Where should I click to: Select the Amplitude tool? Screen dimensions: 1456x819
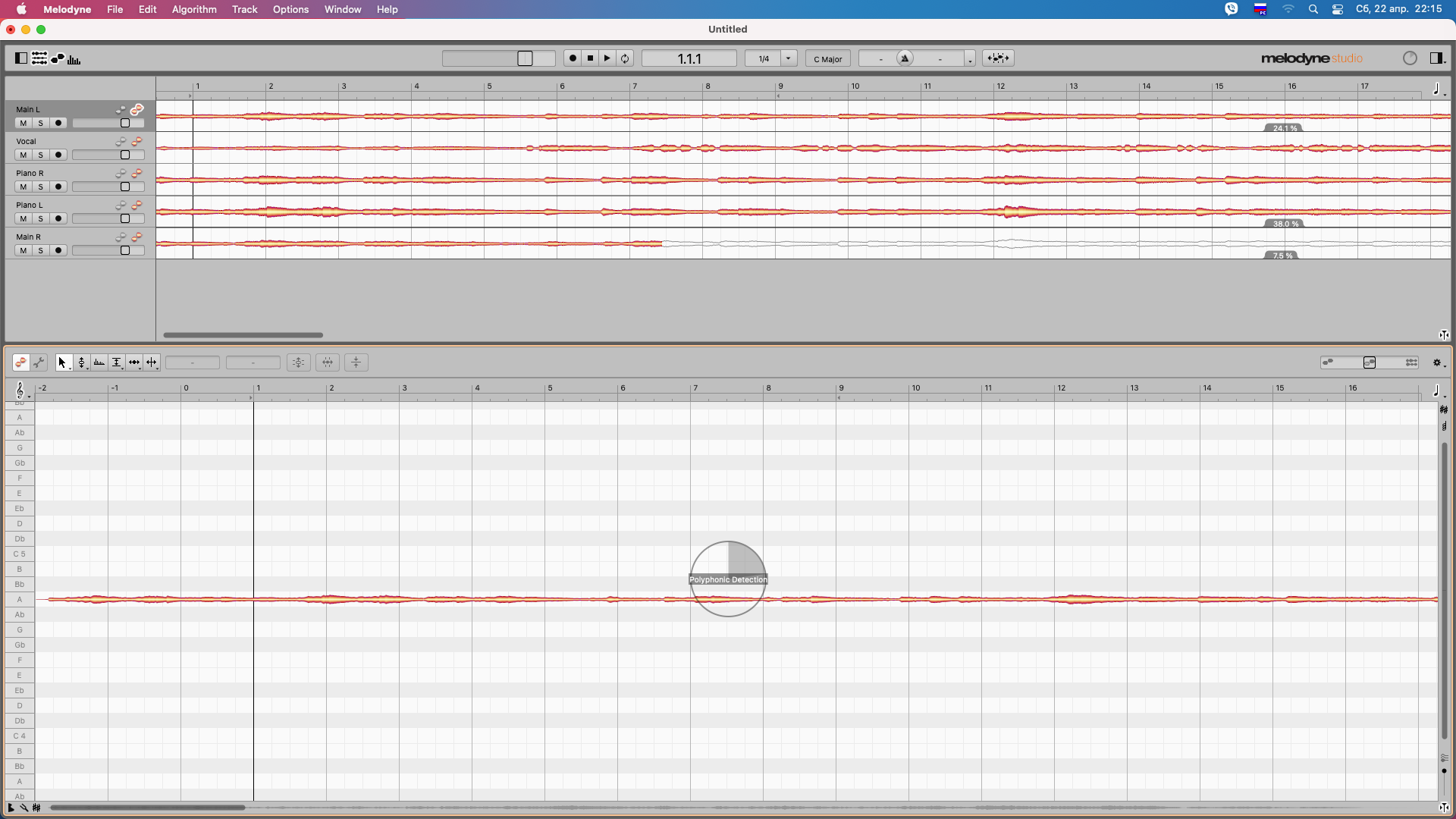click(116, 362)
